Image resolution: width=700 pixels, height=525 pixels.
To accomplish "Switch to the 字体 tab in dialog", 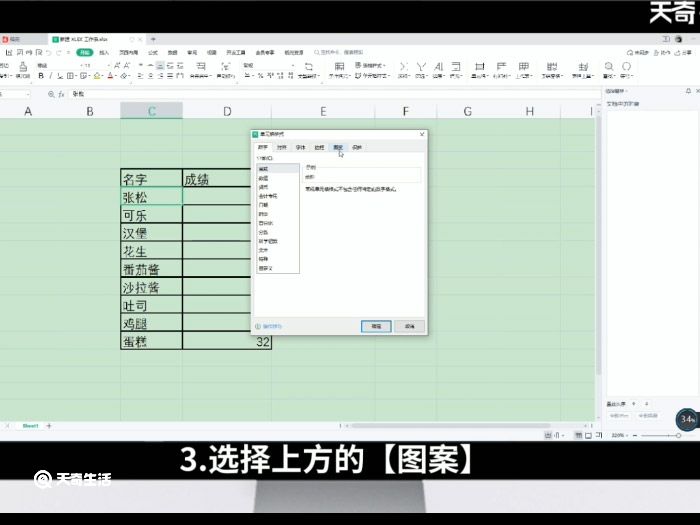I will tap(301, 147).
